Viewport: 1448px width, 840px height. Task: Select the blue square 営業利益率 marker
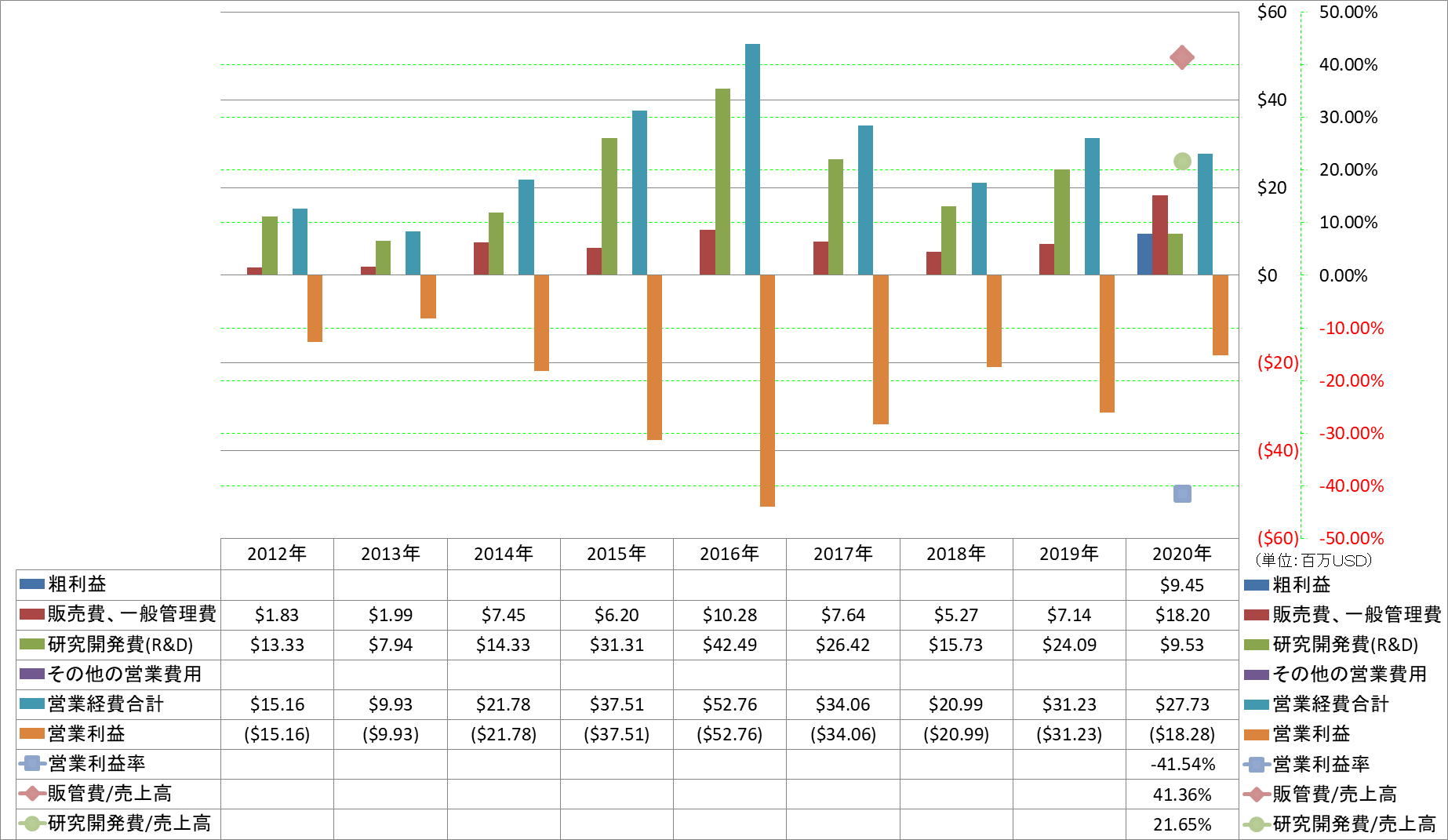[x=1182, y=493]
